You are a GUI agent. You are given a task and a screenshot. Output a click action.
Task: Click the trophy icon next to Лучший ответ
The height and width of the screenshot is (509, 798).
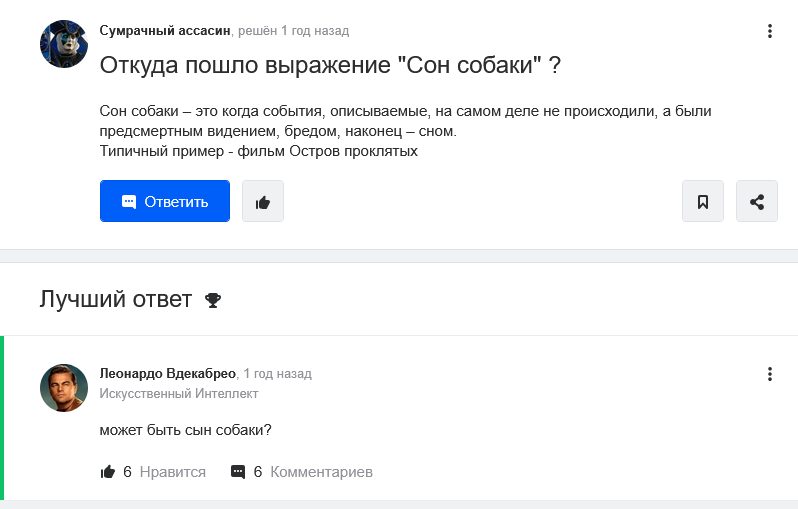click(213, 300)
